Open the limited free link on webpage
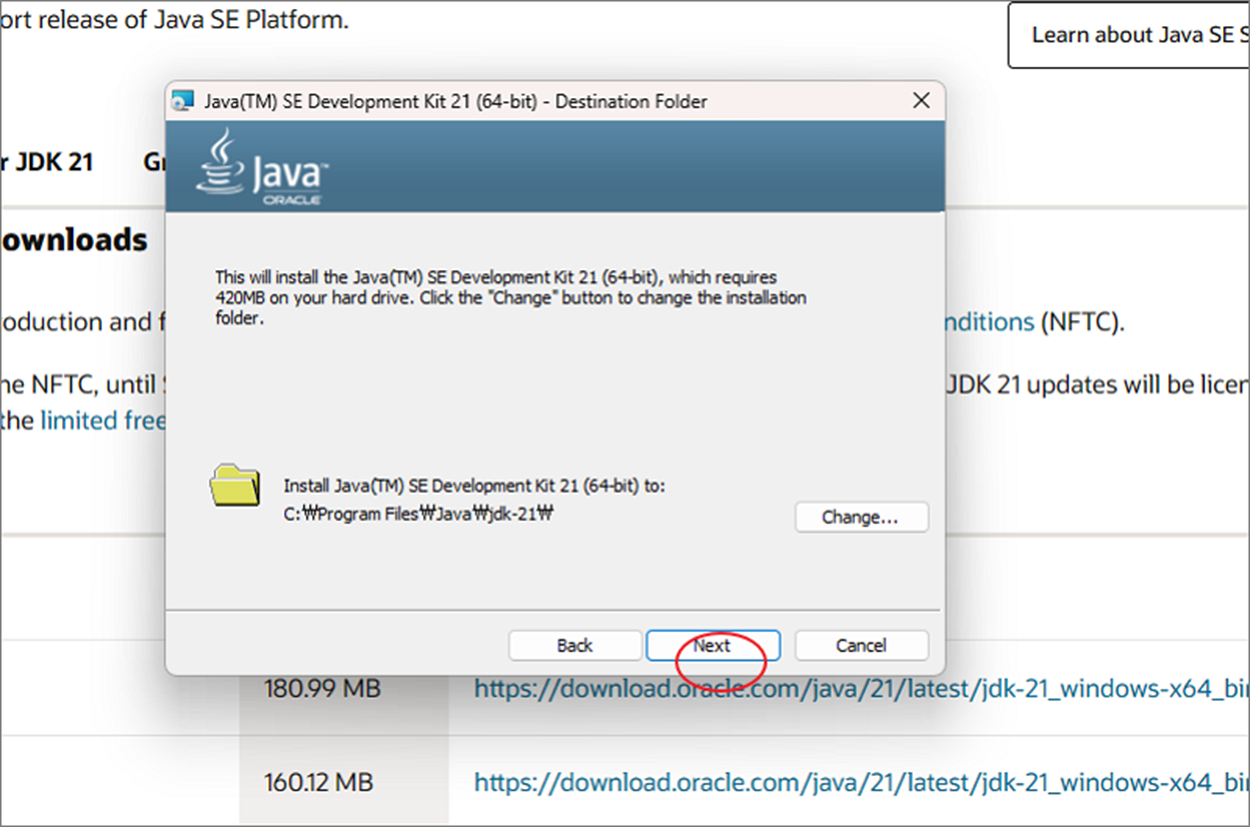Screen dimensions: 1250x827 (x=103, y=421)
